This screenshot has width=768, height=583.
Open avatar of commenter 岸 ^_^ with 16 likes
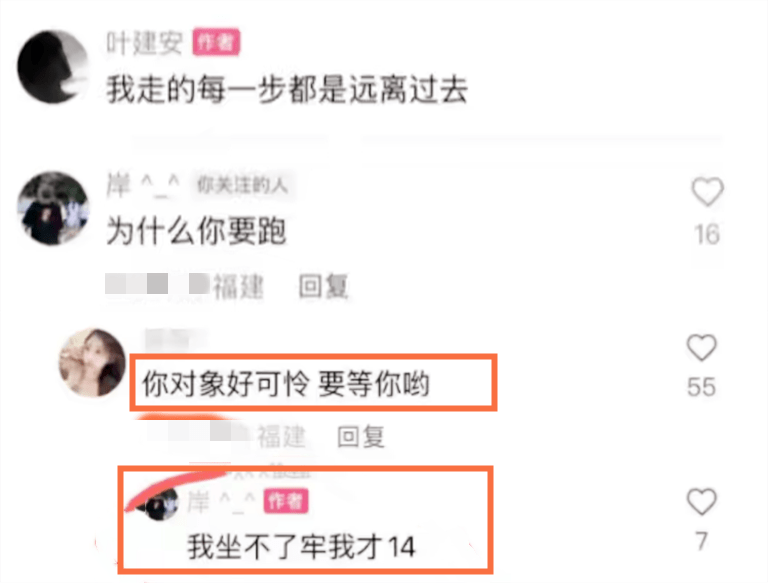click(x=53, y=208)
